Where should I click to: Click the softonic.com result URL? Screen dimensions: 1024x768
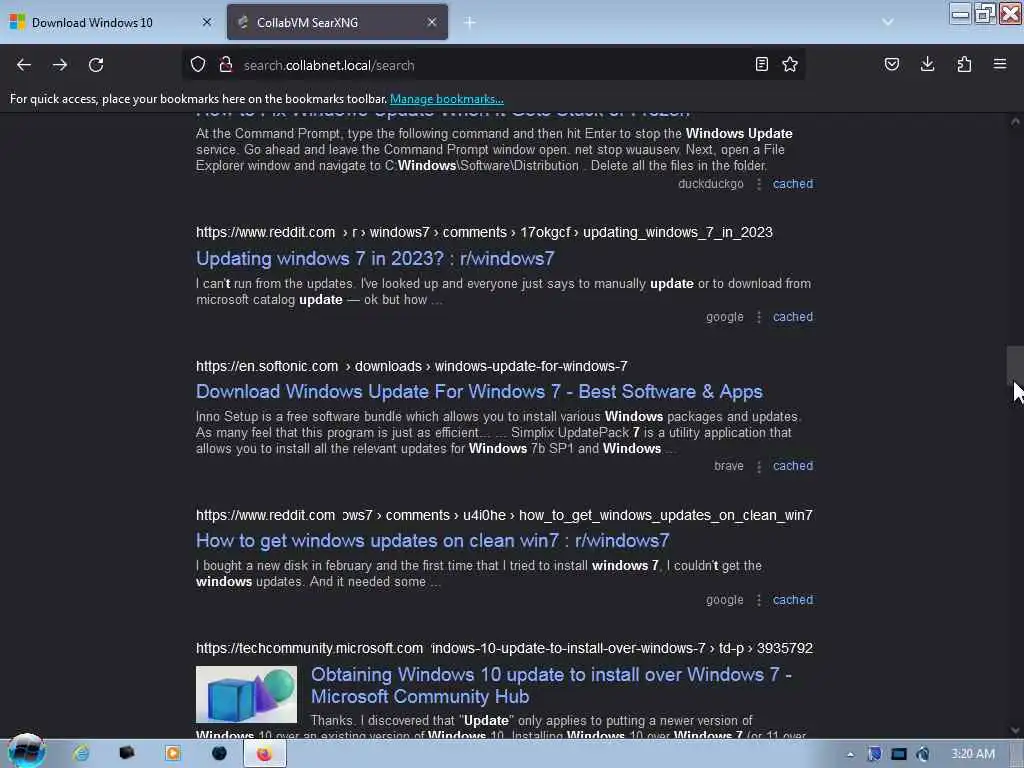(x=411, y=366)
